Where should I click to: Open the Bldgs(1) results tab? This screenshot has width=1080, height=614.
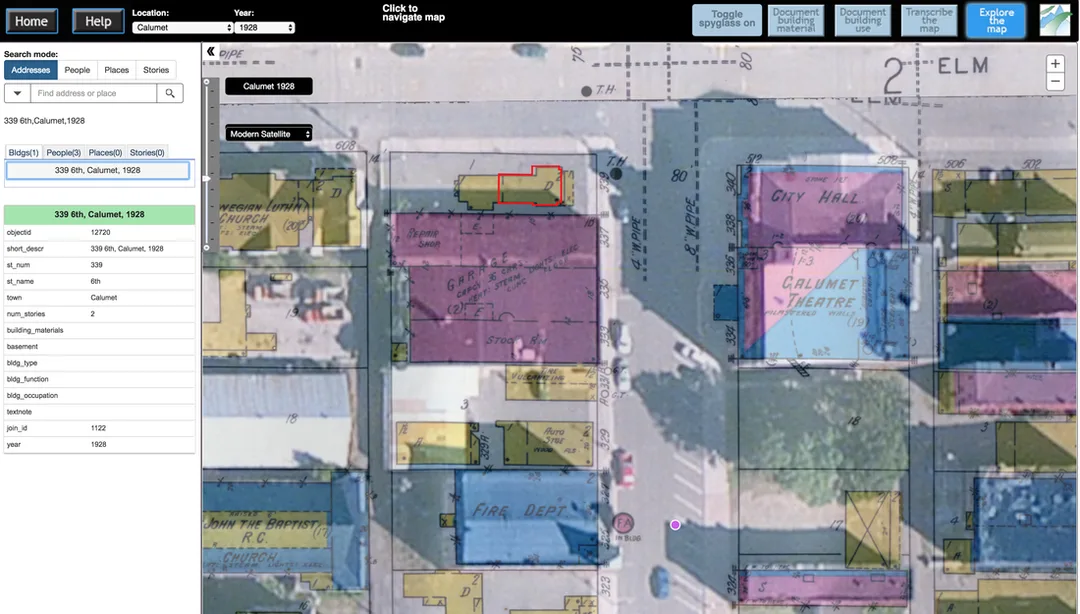pyautogui.click(x=23, y=152)
